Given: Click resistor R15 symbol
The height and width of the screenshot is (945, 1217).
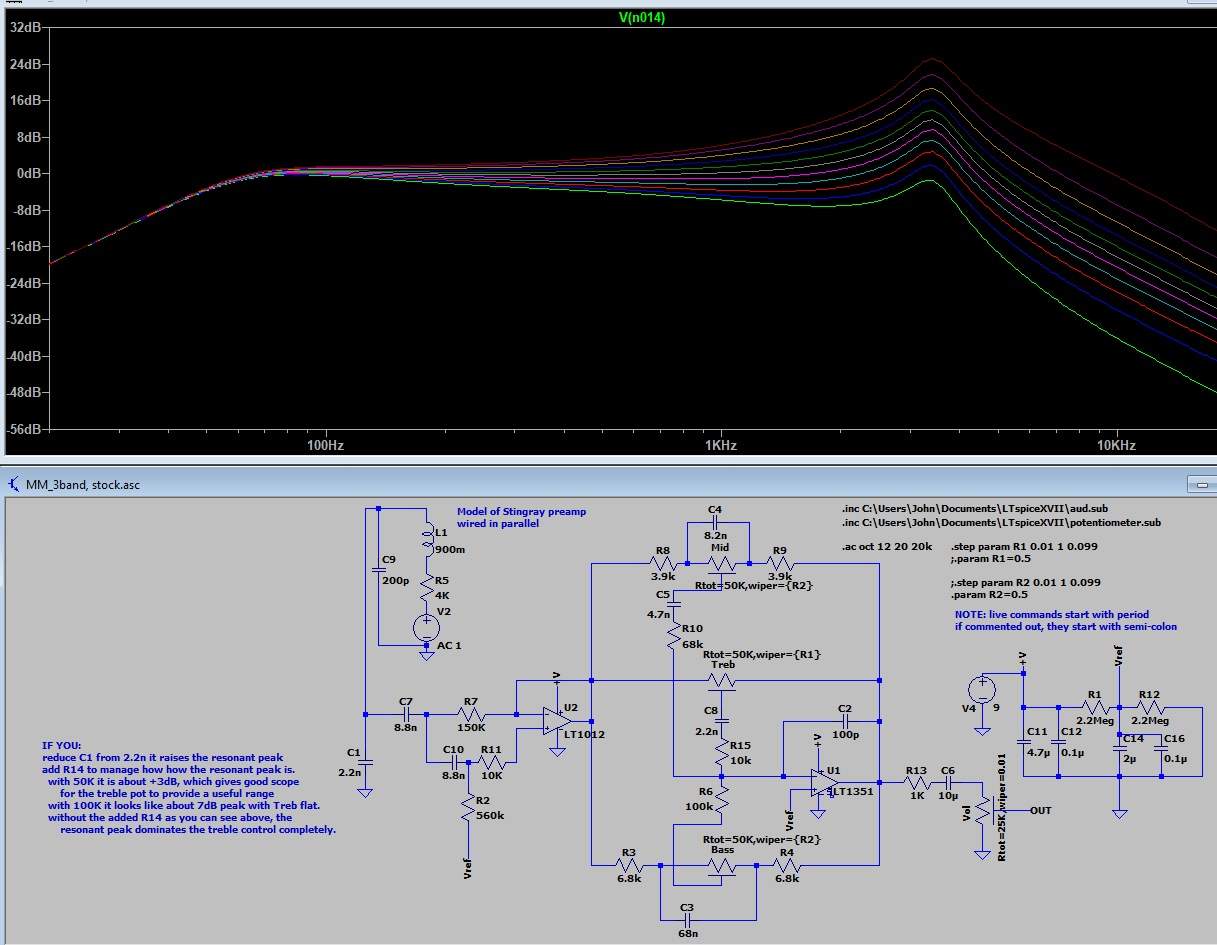Looking at the screenshot, I should [x=722, y=753].
